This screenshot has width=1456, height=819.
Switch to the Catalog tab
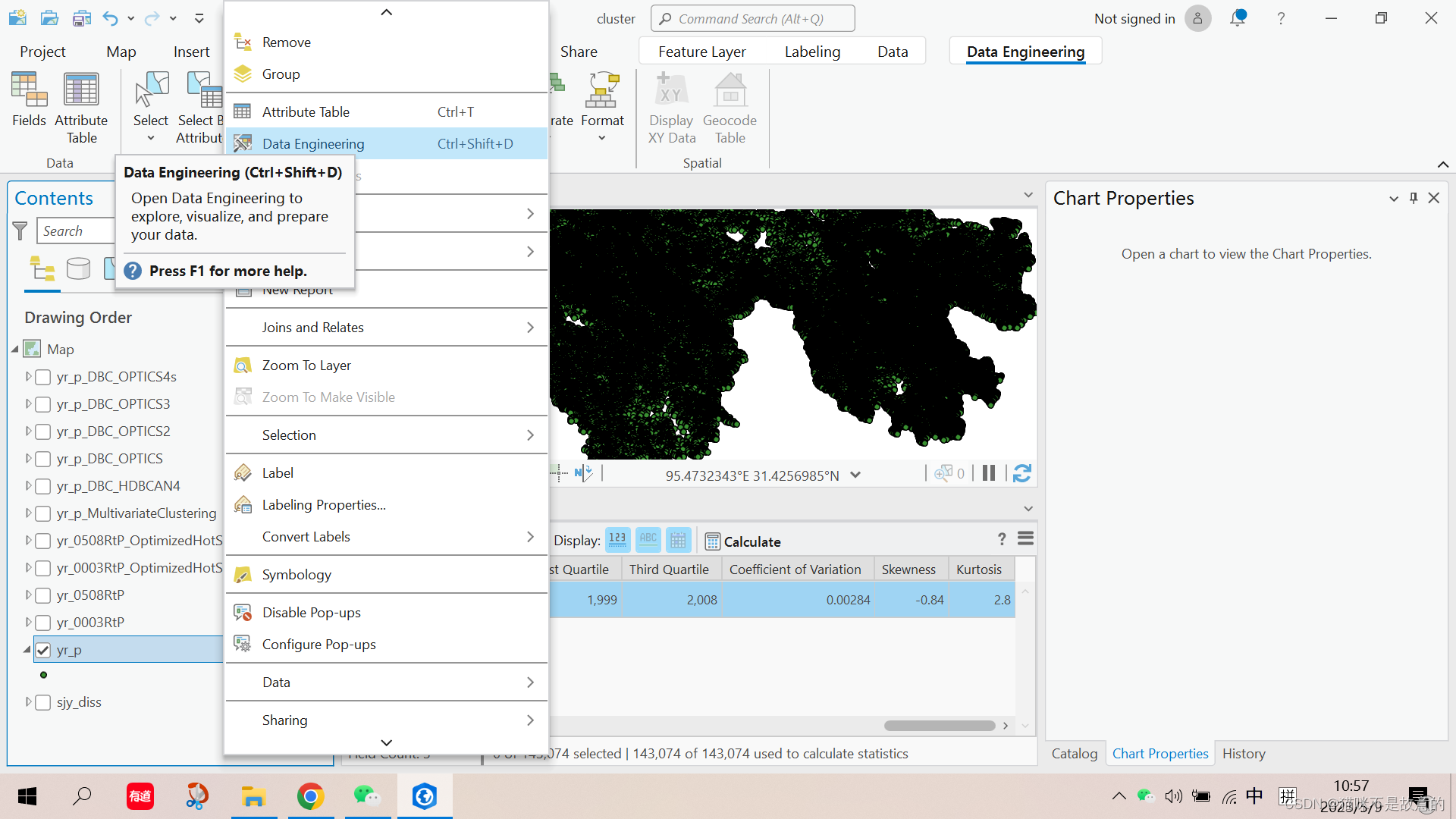pos(1074,754)
